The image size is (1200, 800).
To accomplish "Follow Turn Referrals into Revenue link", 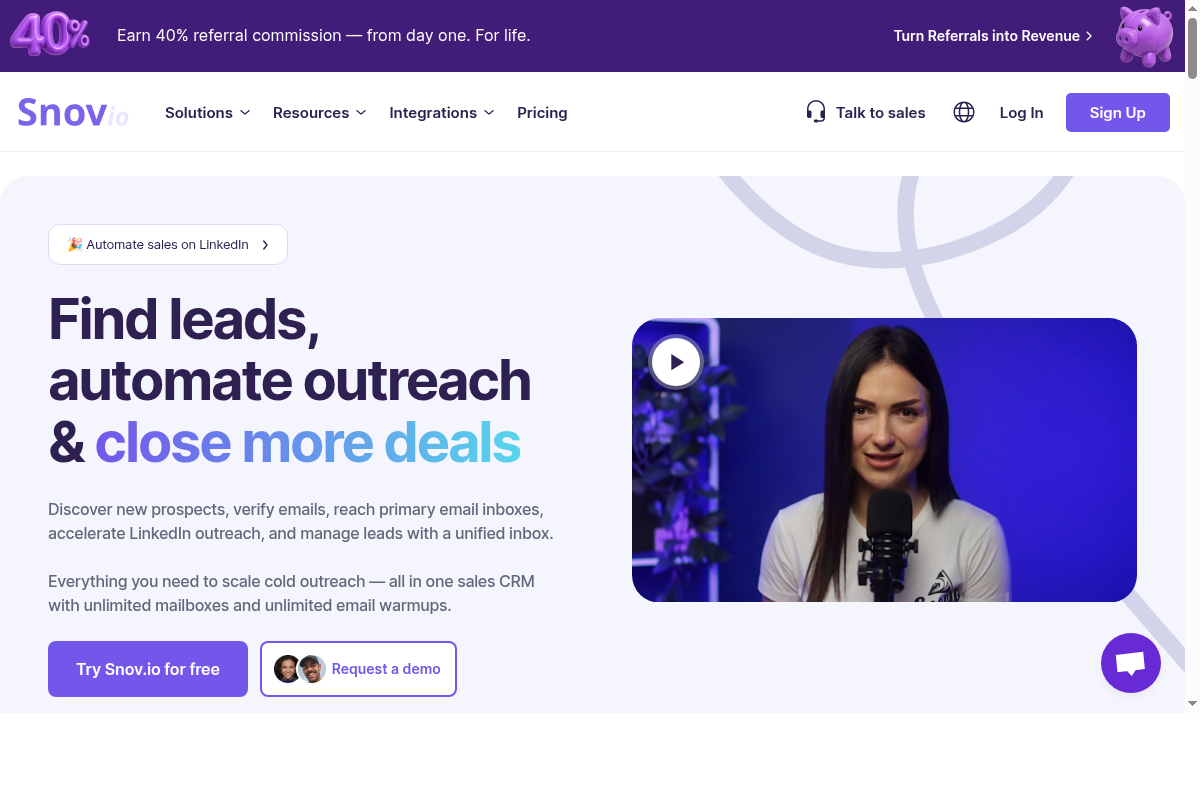I will point(993,36).
